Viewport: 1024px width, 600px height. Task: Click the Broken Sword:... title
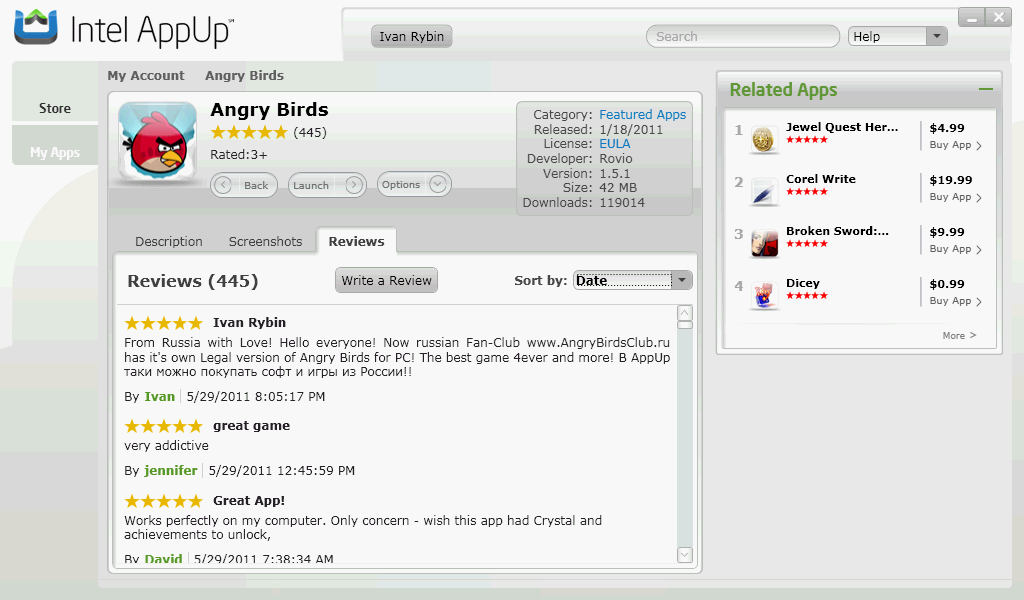pos(837,231)
